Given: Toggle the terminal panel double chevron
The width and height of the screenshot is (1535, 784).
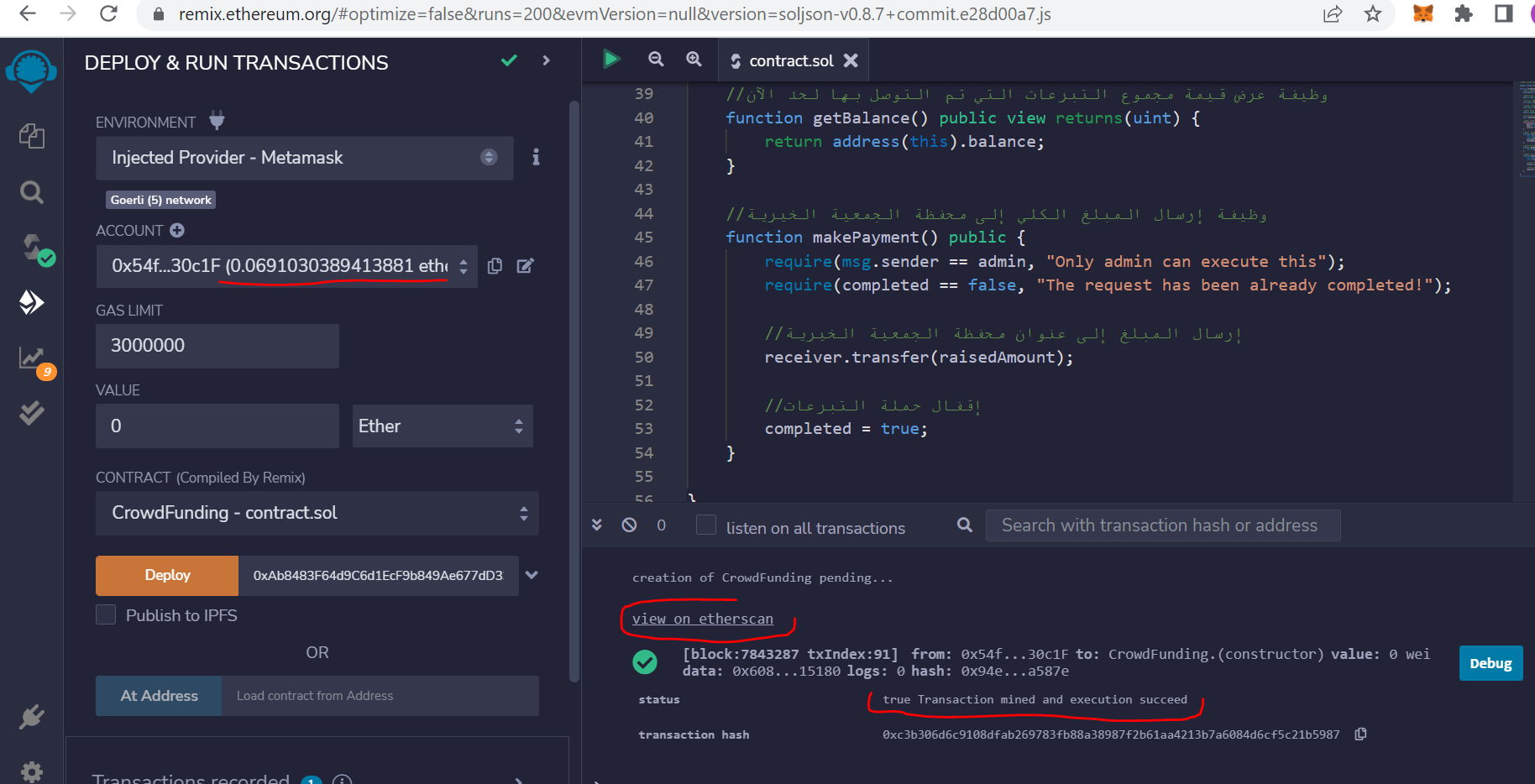Looking at the screenshot, I should click(597, 525).
